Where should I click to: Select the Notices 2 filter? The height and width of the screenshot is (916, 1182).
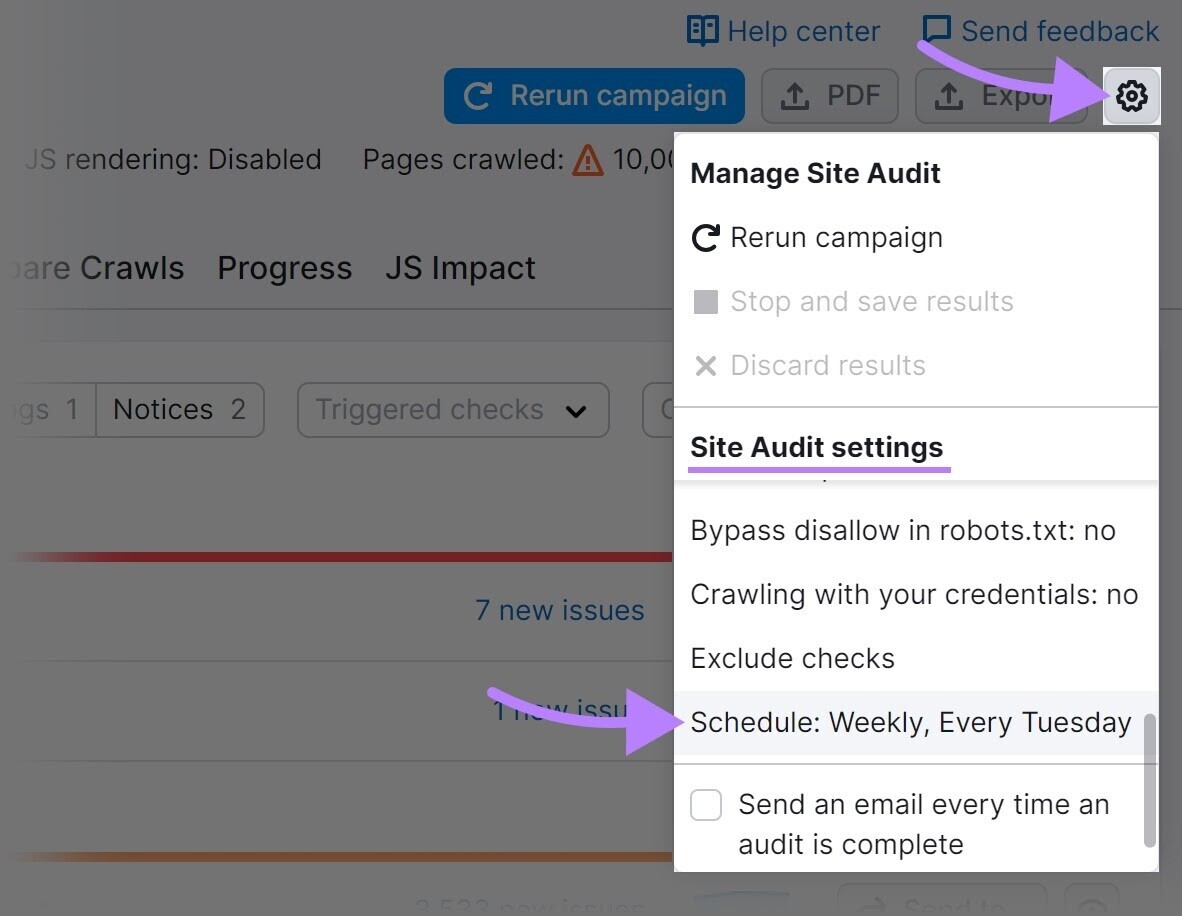[x=180, y=409]
